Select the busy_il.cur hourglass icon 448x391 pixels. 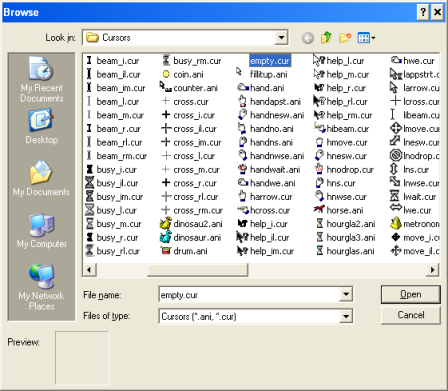coord(89,183)
